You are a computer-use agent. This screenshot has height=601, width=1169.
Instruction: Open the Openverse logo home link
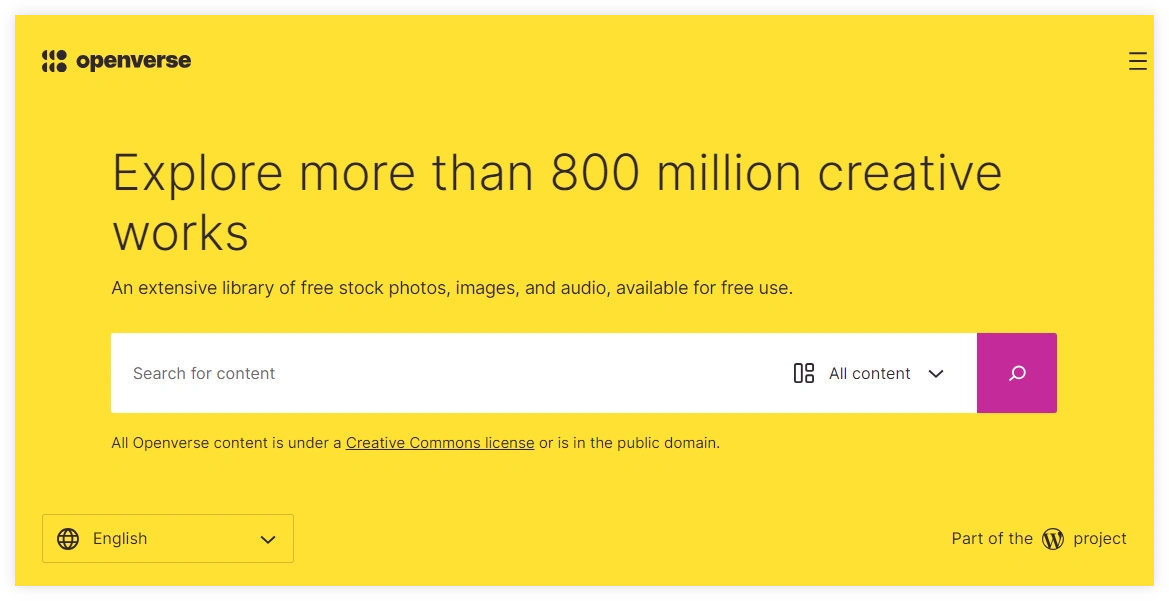click(116, 61)
